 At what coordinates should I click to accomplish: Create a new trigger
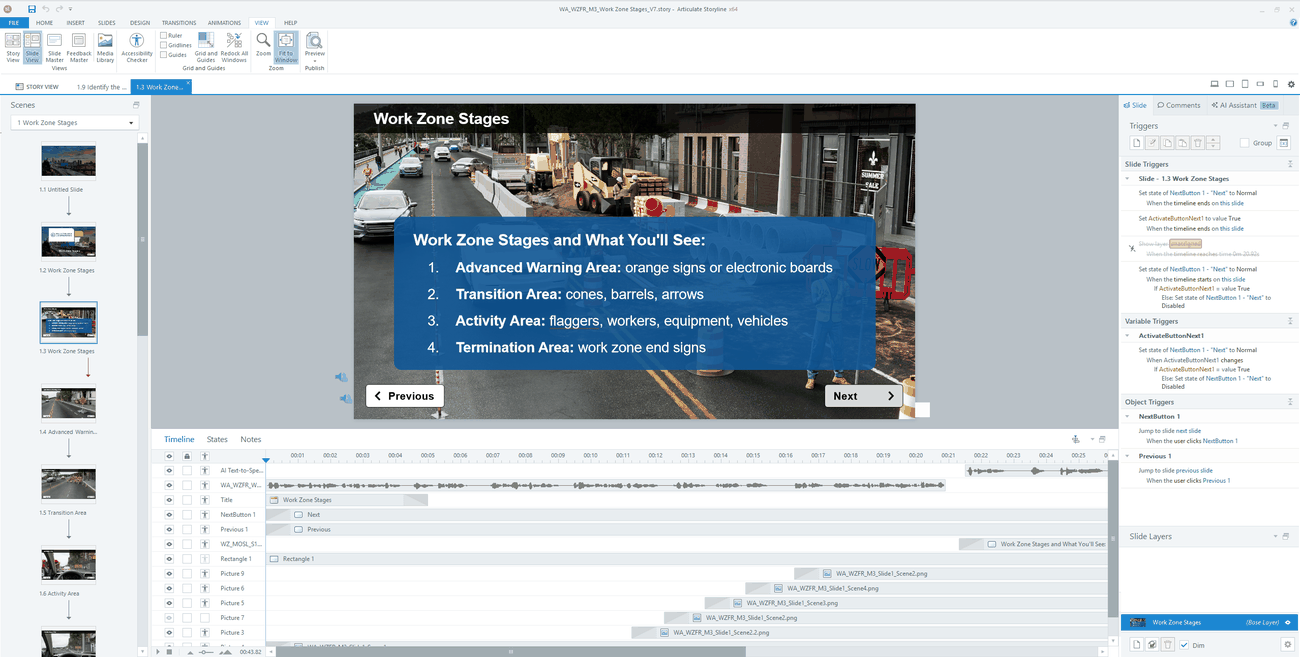(x=1136, y=143)
